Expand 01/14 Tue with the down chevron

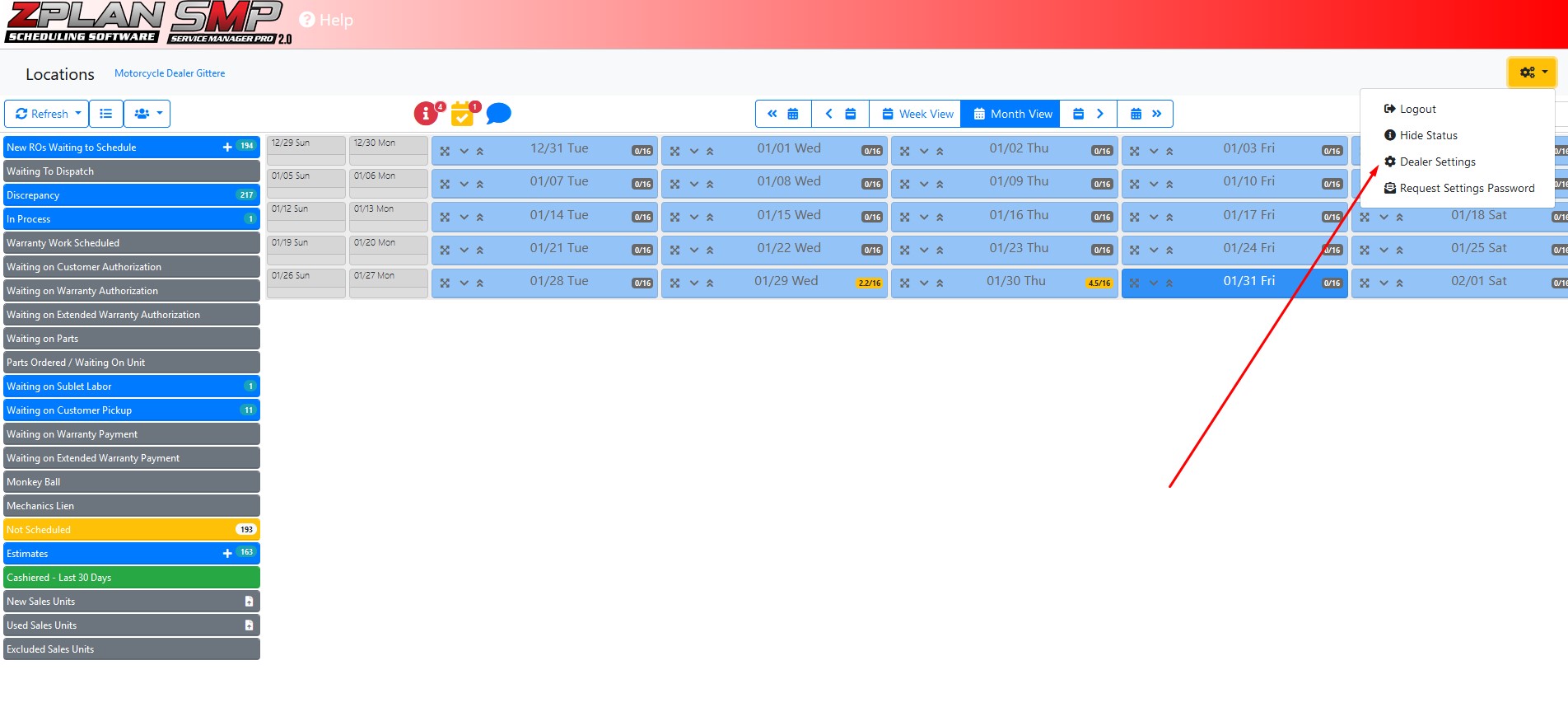click(x=464, y=218)
